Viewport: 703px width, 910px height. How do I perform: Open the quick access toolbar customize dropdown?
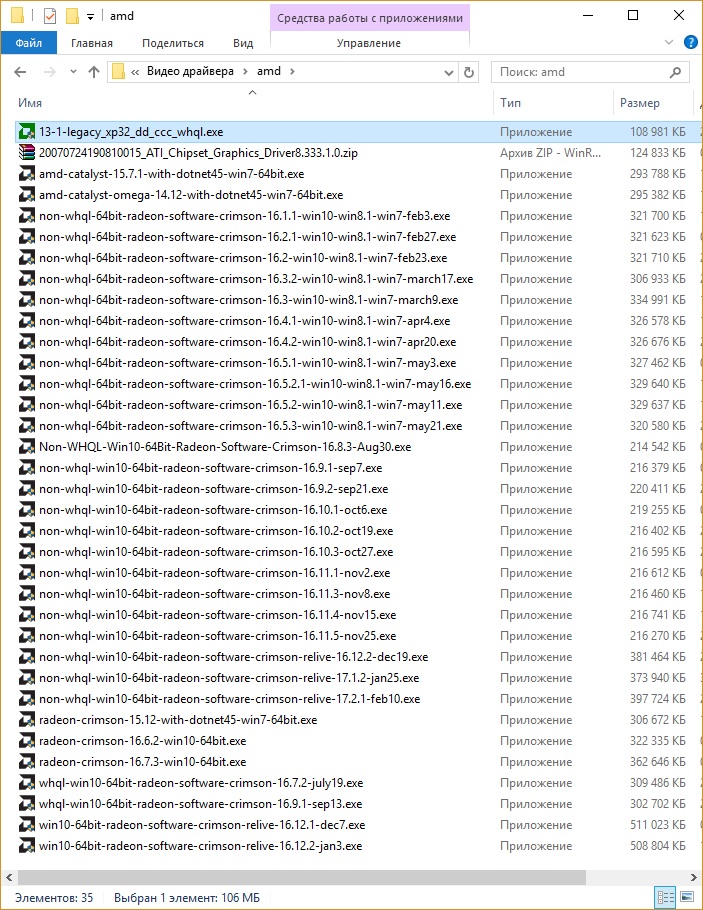(91, 16)
